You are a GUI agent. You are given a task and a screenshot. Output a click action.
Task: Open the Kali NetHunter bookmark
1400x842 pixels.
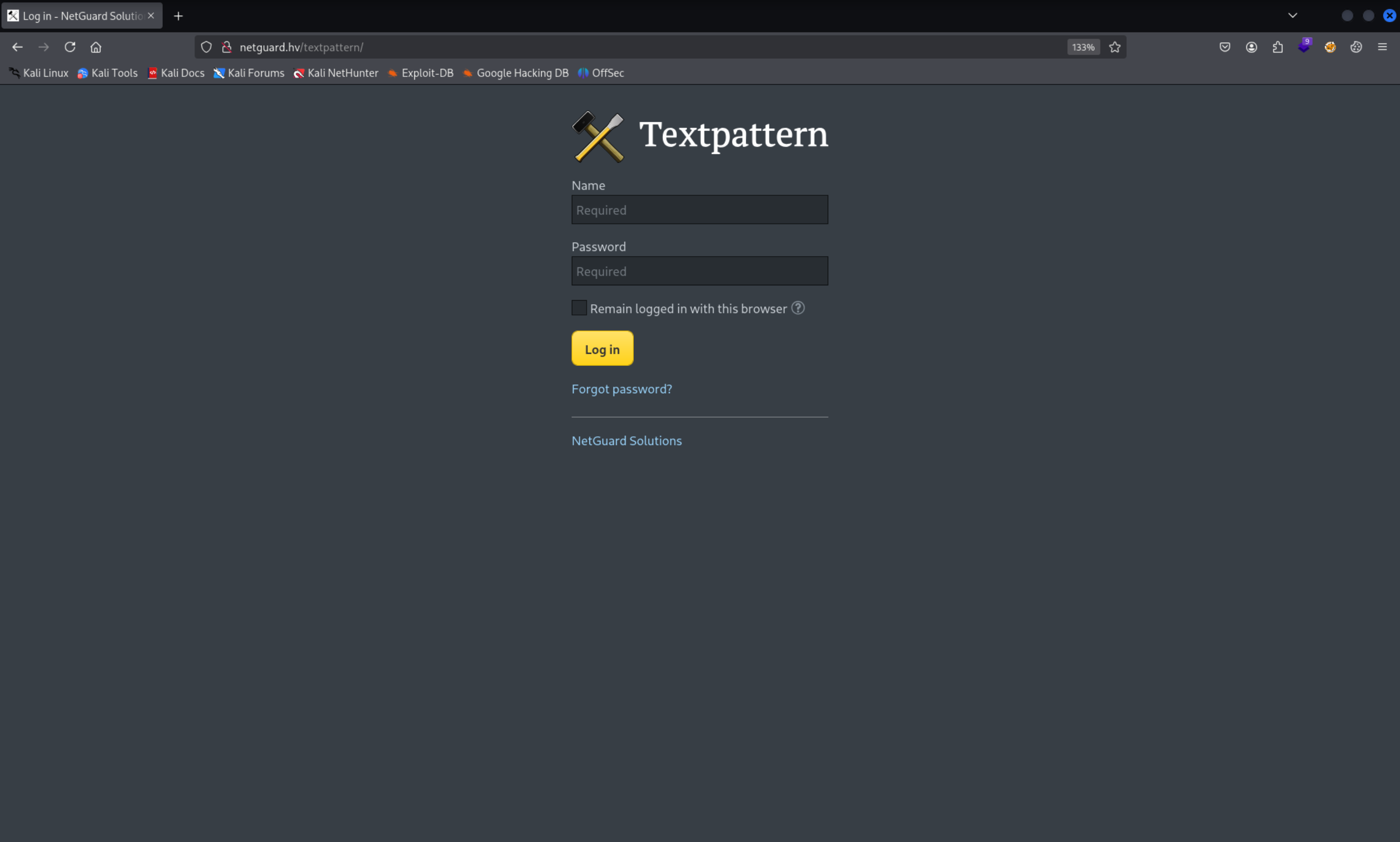pyautogui.click(x=336, y=73)
